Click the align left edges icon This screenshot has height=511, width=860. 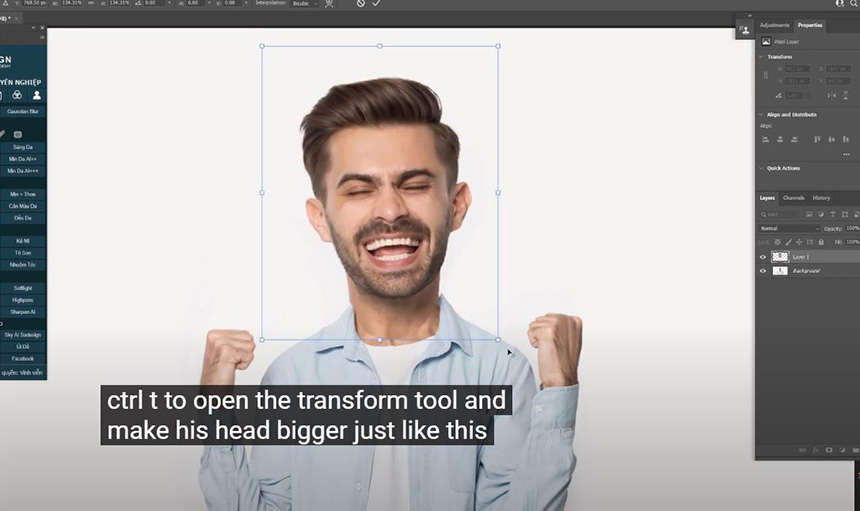767,139
